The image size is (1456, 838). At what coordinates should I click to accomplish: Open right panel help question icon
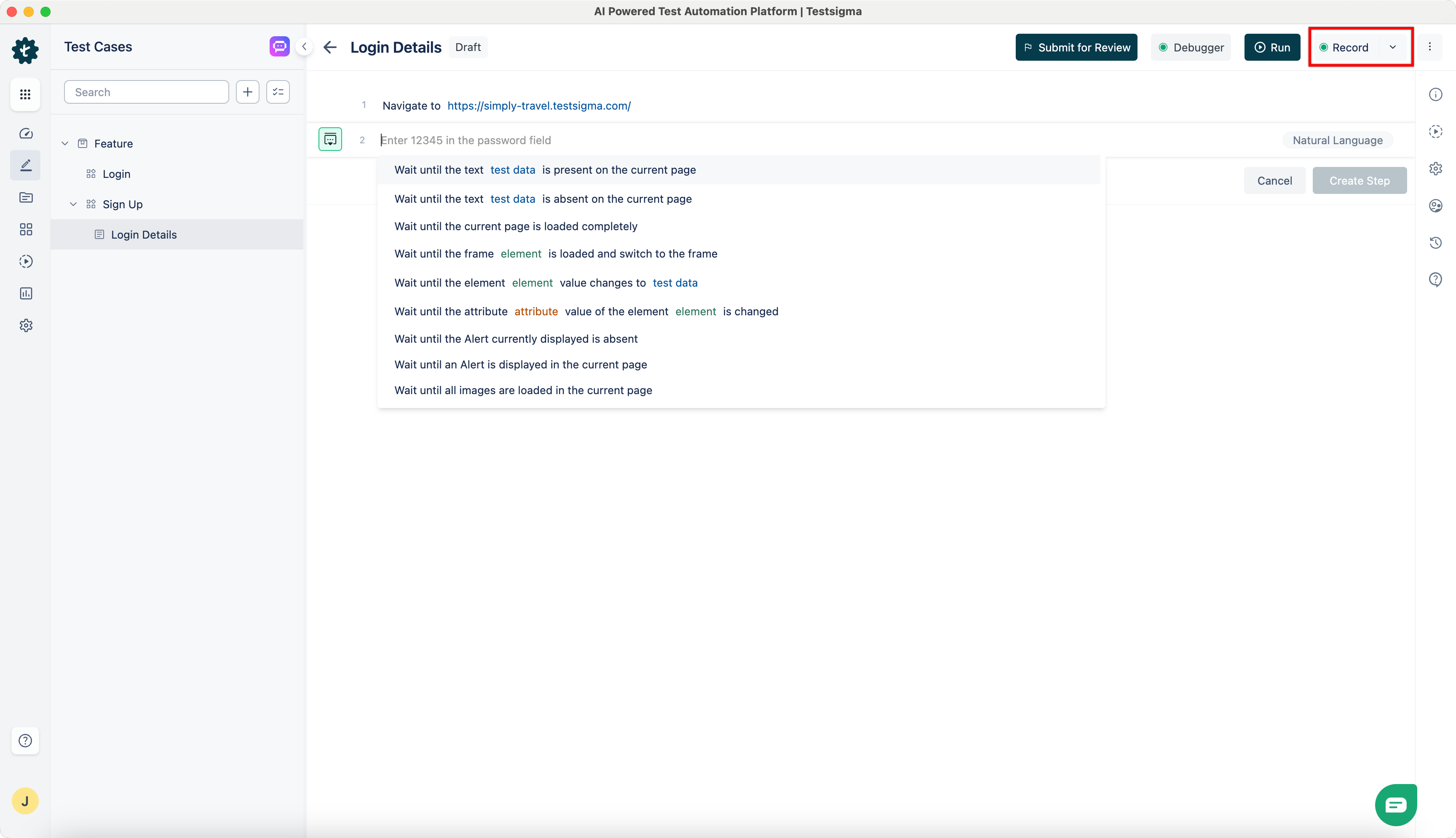tap(1436, 280)
